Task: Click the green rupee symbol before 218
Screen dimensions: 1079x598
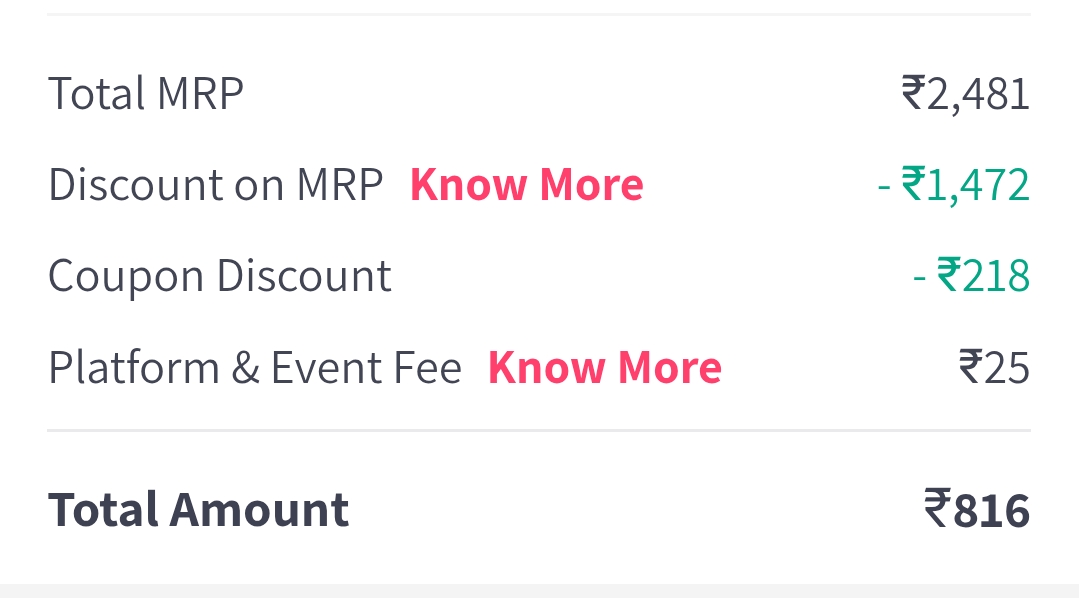Action: pyautogui.click(x=948, y=276)
